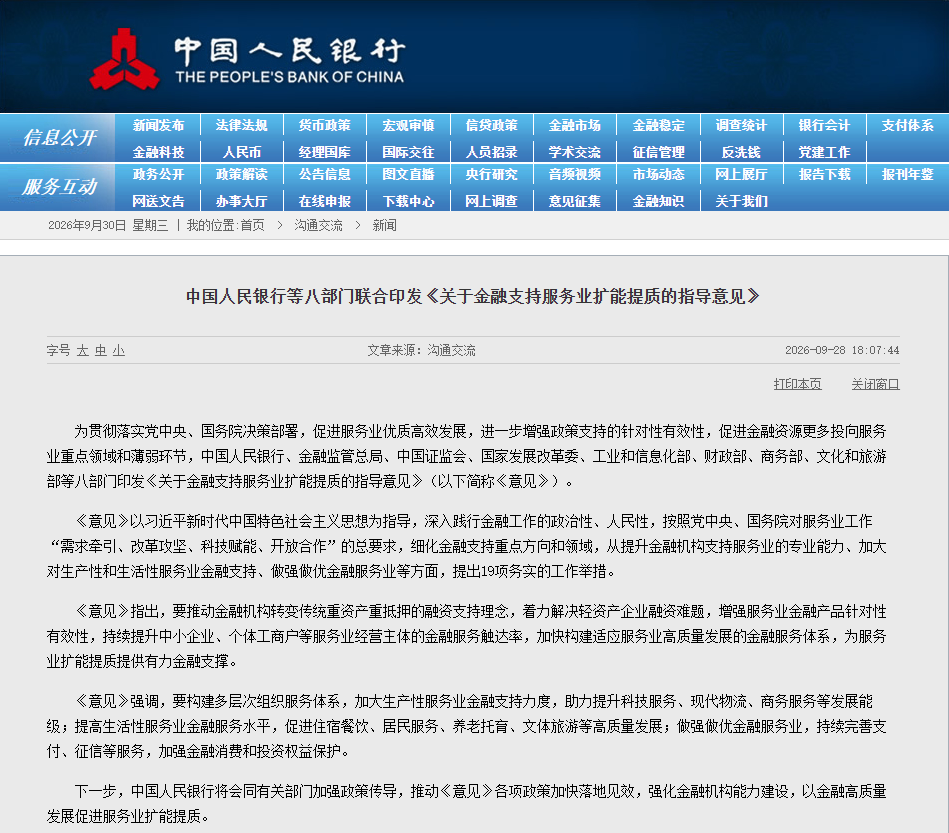
Task: Open 关于我们 page
Action: [741, 201]
